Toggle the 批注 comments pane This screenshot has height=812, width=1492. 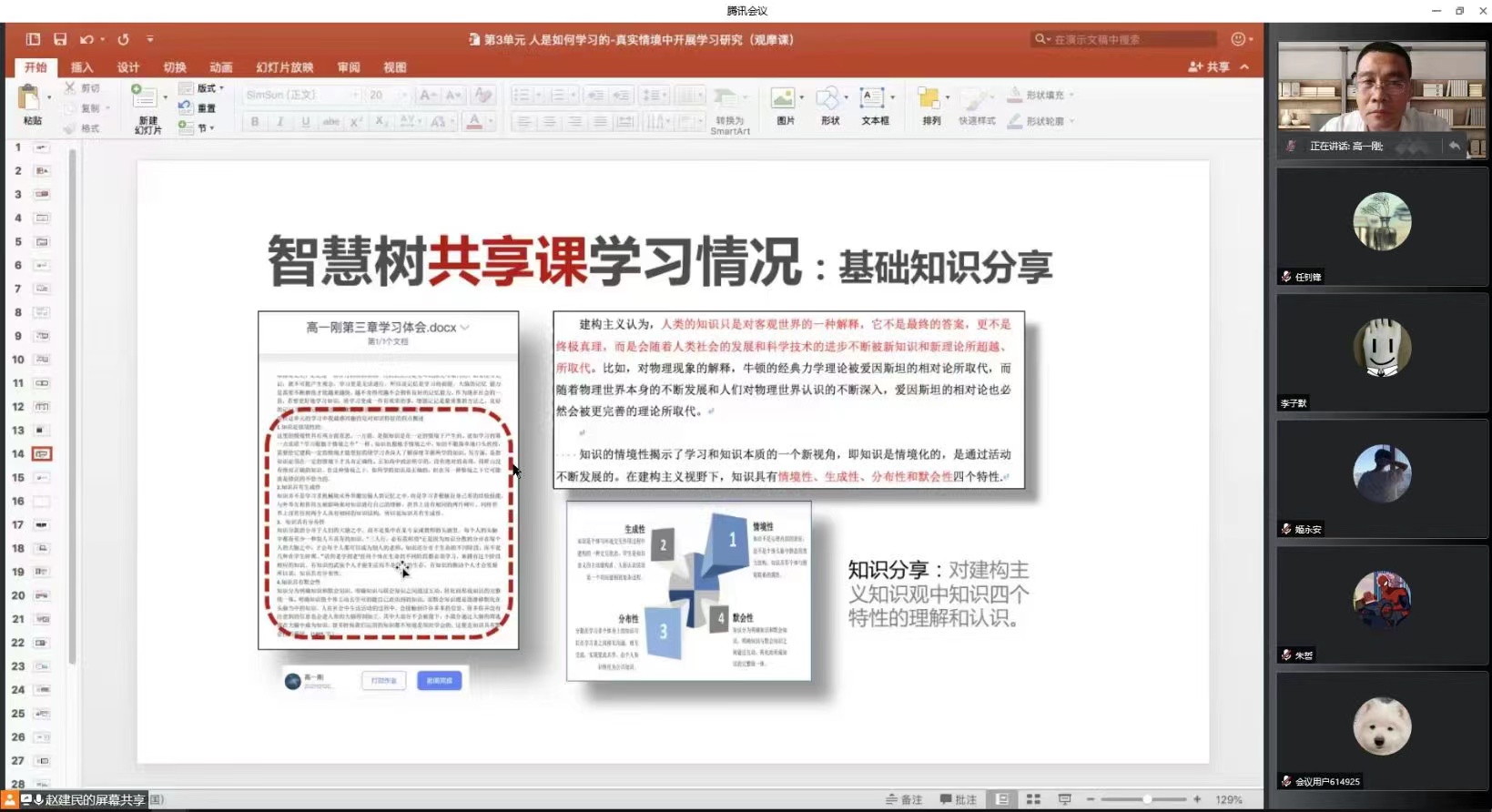pos(959,799)
